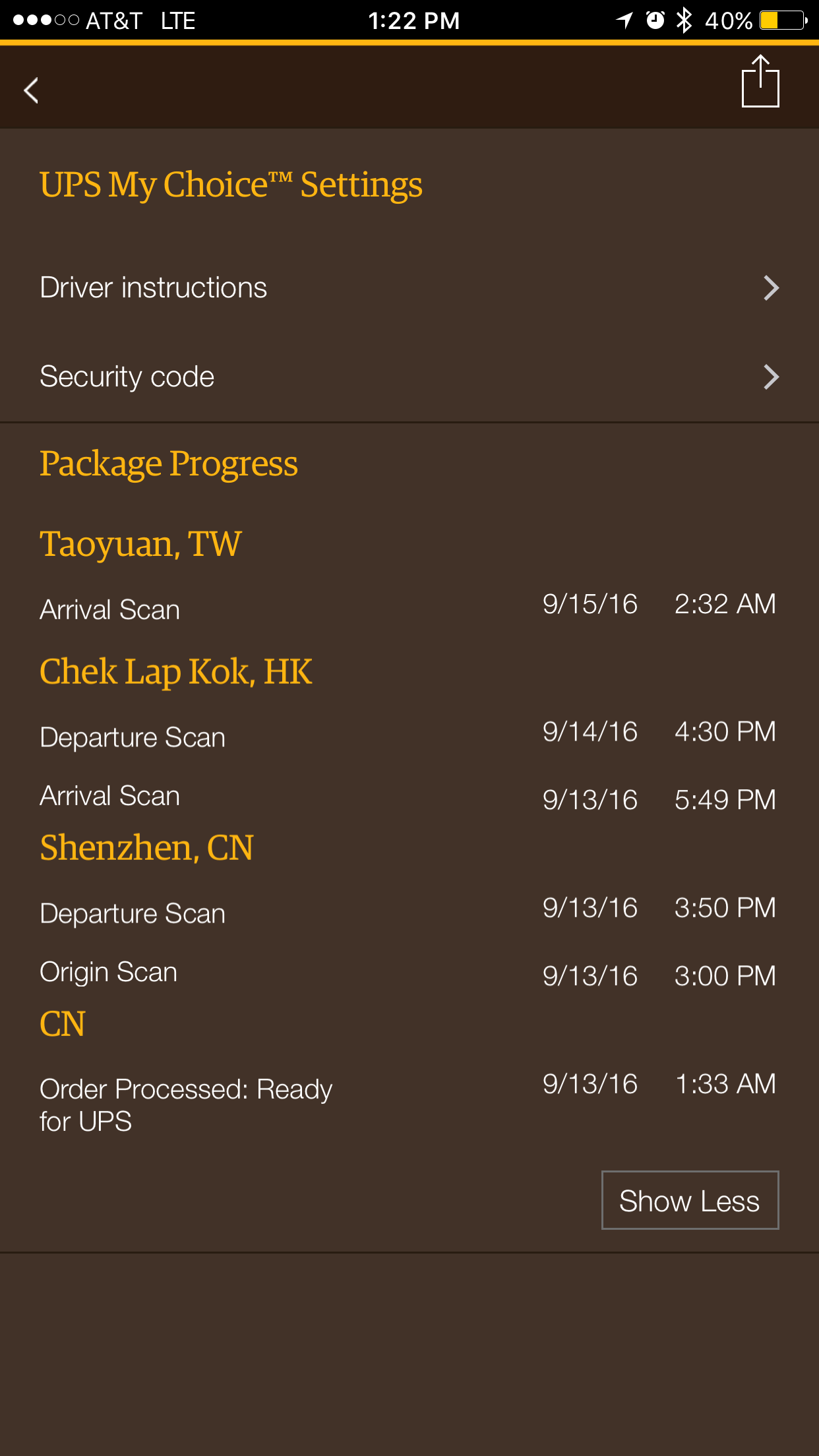Open Driver instructions setting
This screenshot has width=819, height=1456.
pyautogui.click(x=154, y=288)
